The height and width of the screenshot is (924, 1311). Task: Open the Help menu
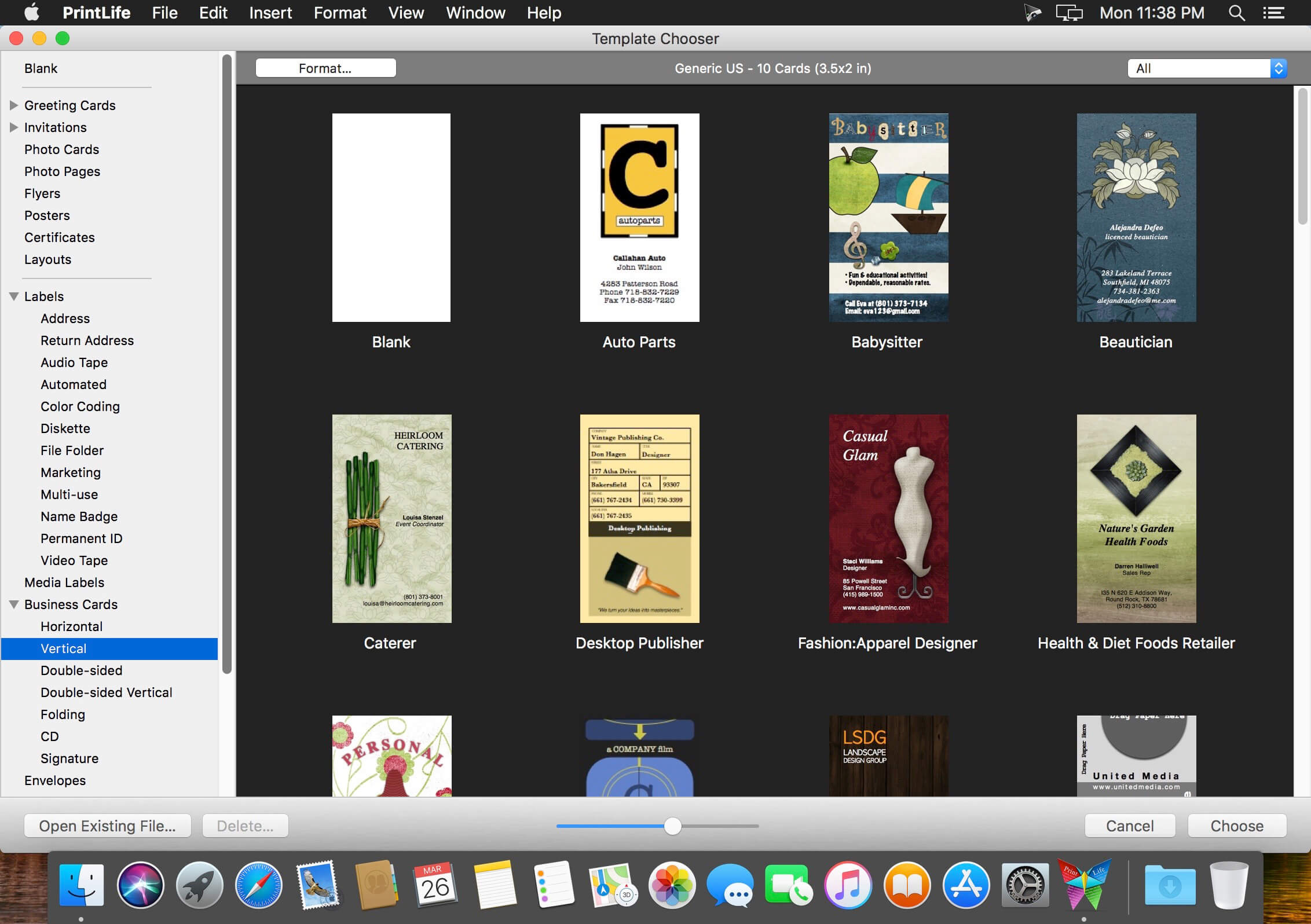click(x=544, y=13)
